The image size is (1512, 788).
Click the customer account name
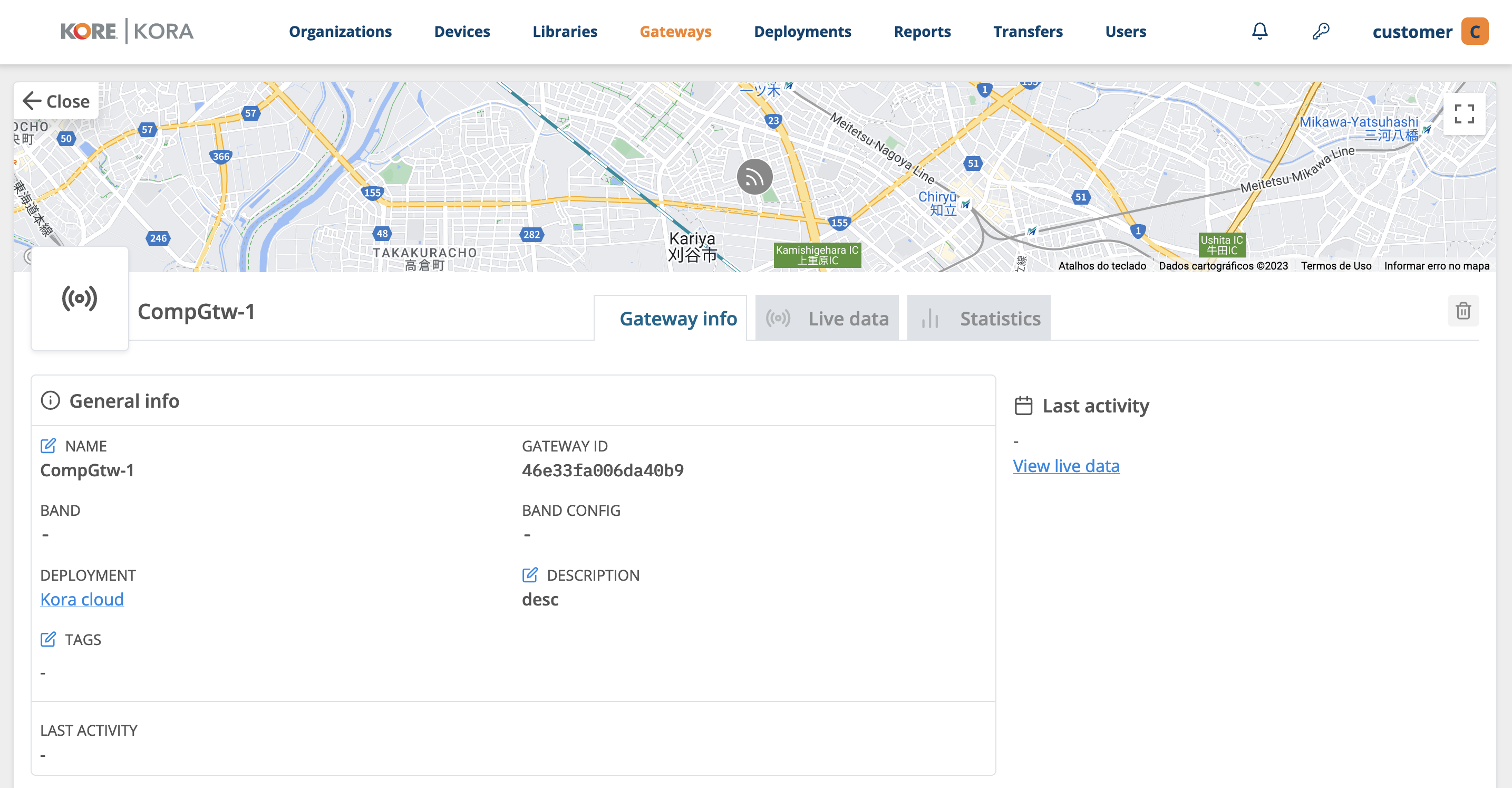(x=1412, y=32)
